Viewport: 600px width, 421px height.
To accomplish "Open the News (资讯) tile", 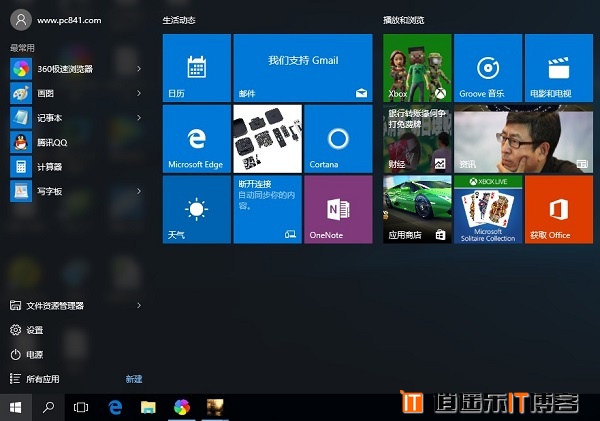I will pyautogui.click(x=523, y=139).
